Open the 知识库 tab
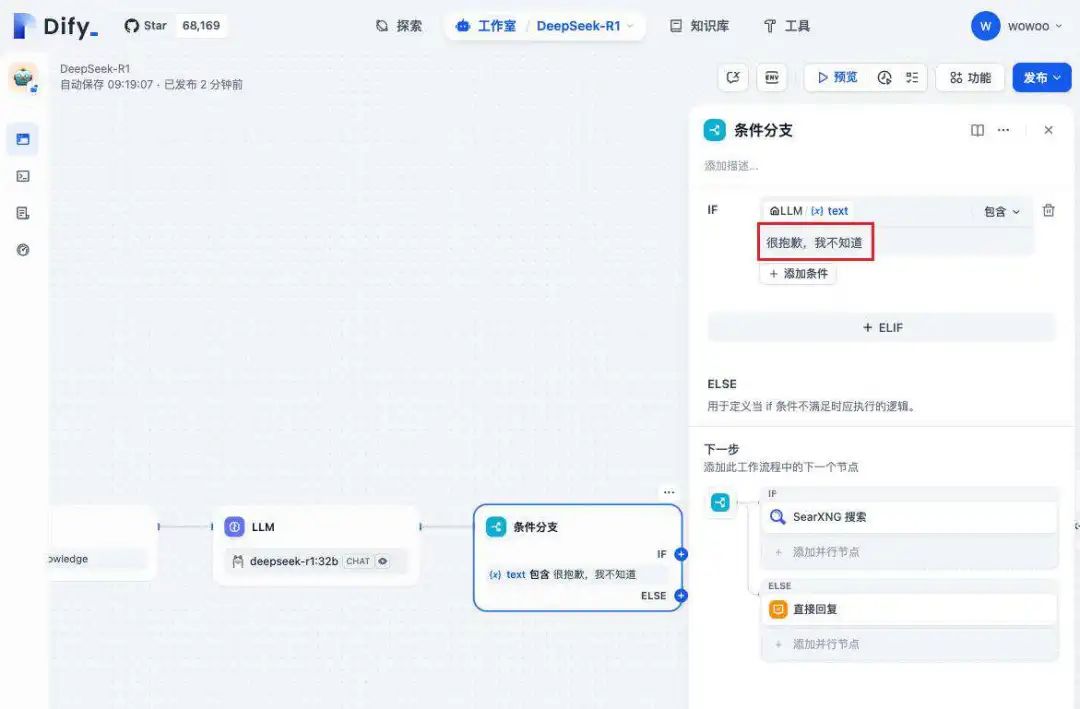Screen dimensions: 1080x709 point(699,26)
